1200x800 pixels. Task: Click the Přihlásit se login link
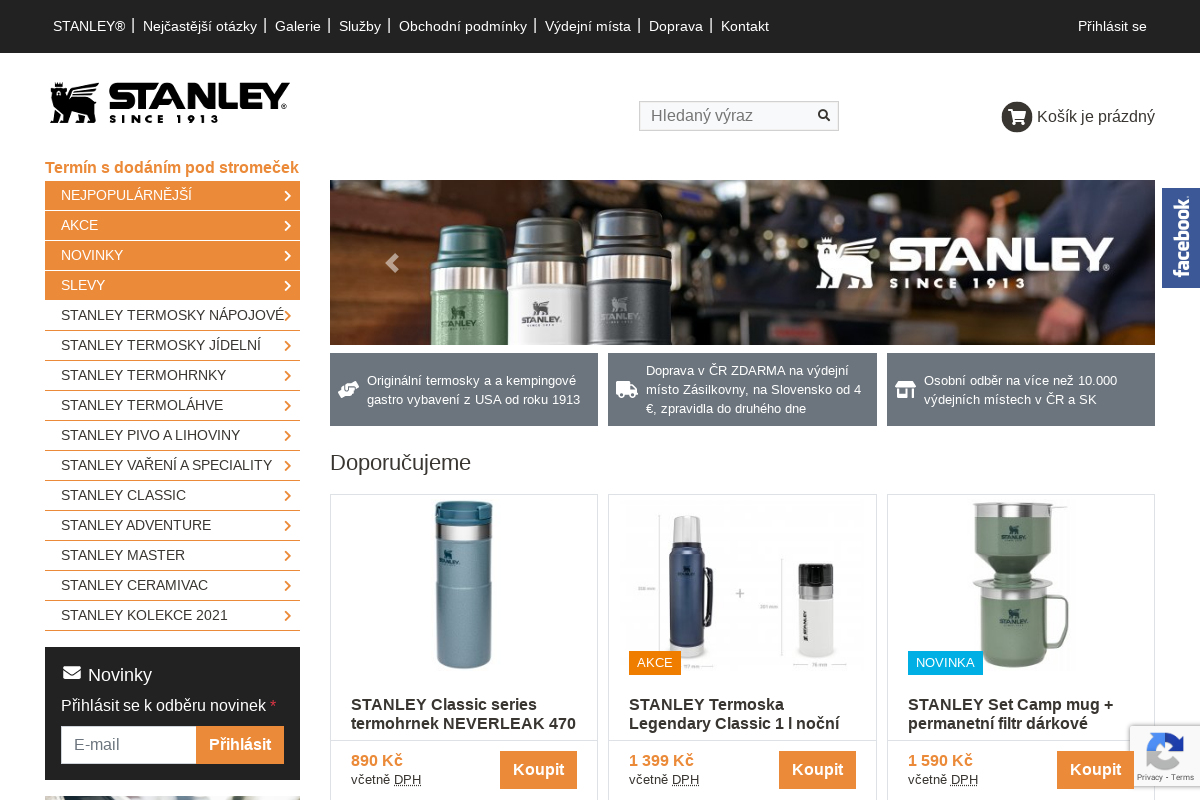coord(1112,26)
